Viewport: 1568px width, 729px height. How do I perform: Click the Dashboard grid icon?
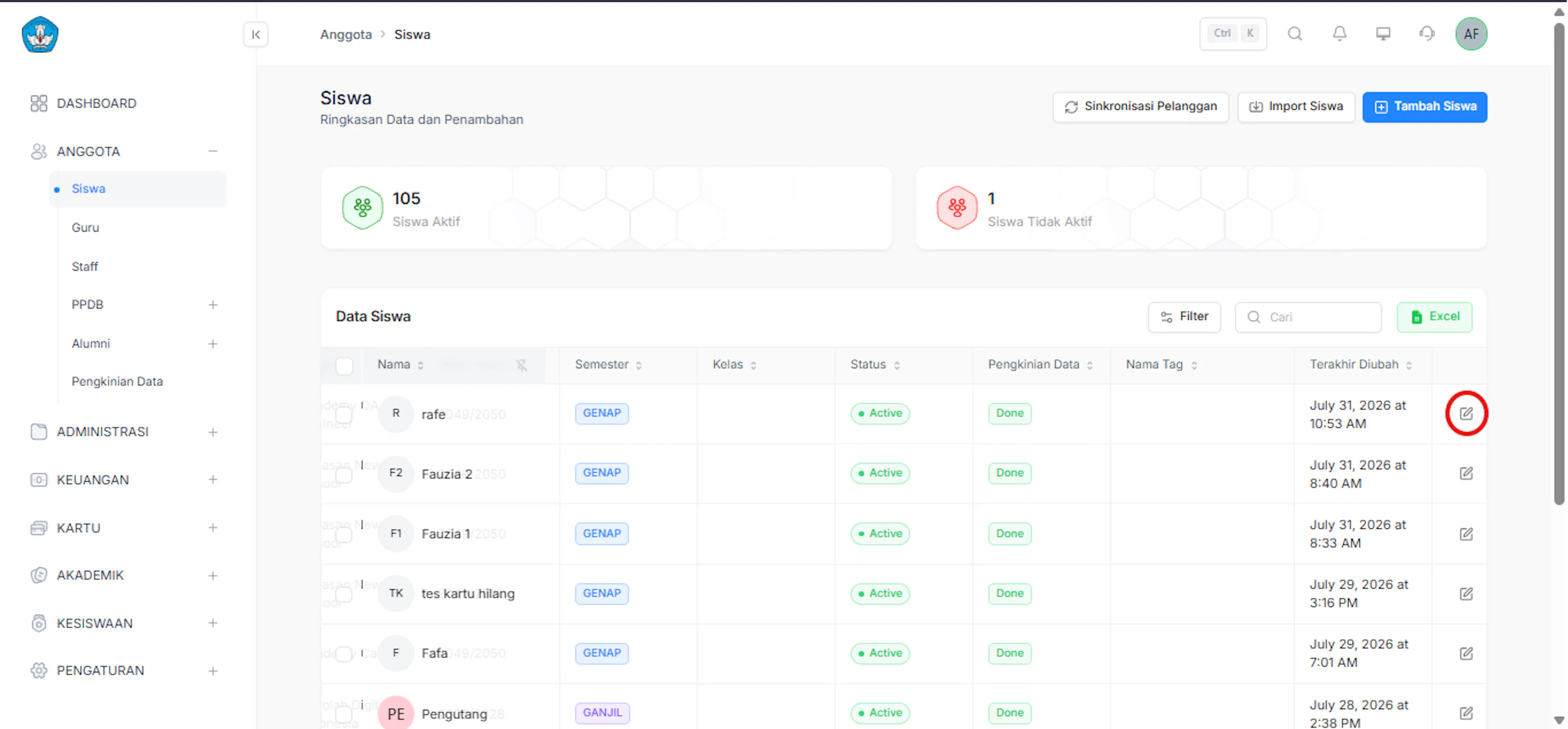coord(38,104)
